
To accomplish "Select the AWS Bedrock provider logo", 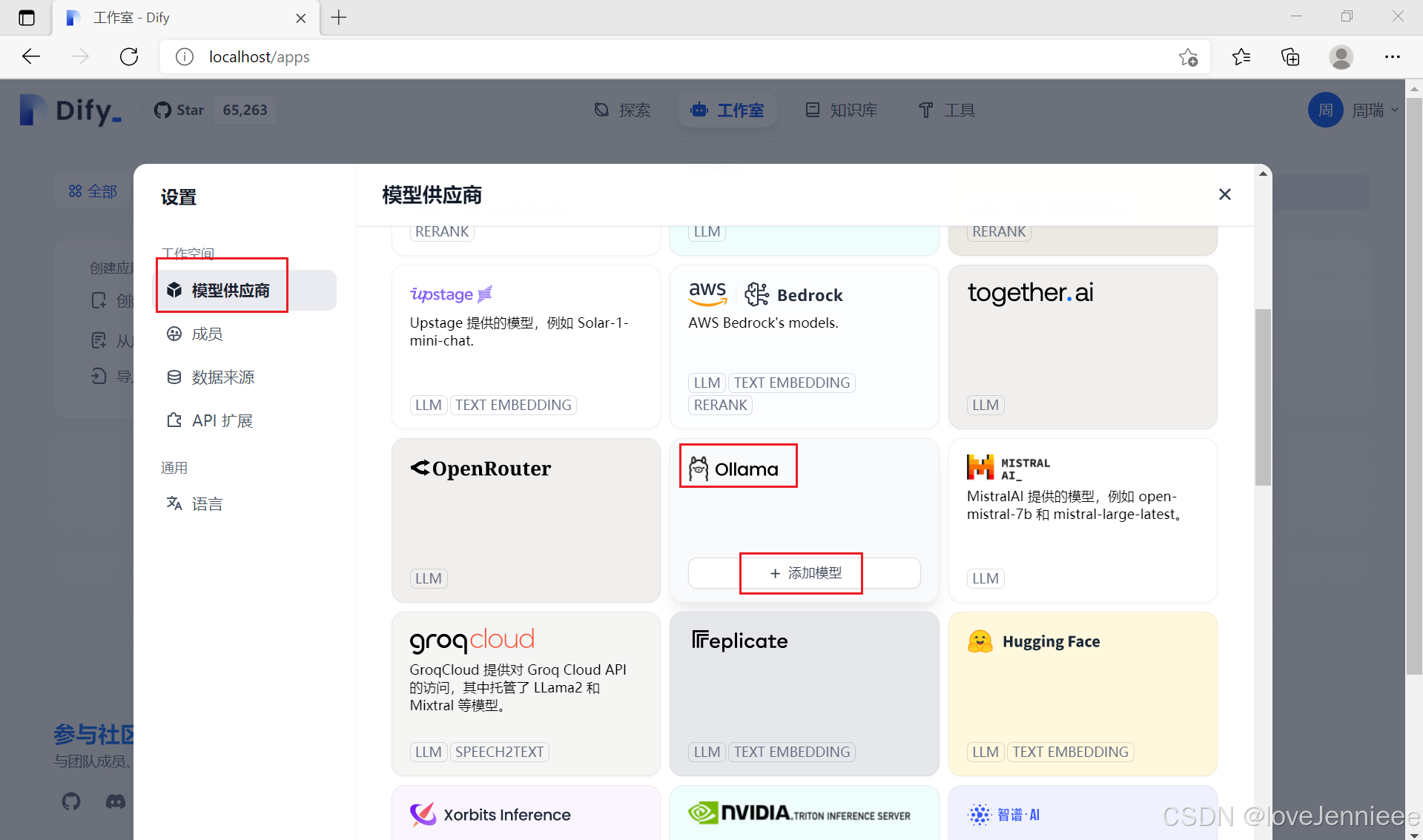I will pos(765,294).
